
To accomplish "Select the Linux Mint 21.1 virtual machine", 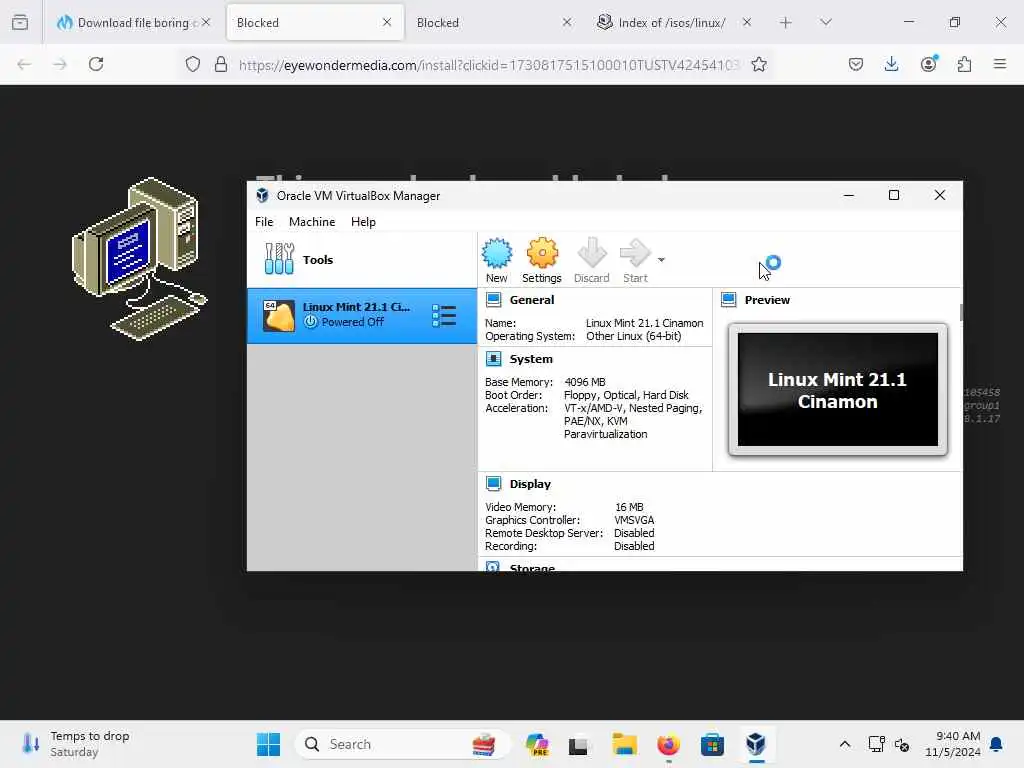I will point(362,315).
